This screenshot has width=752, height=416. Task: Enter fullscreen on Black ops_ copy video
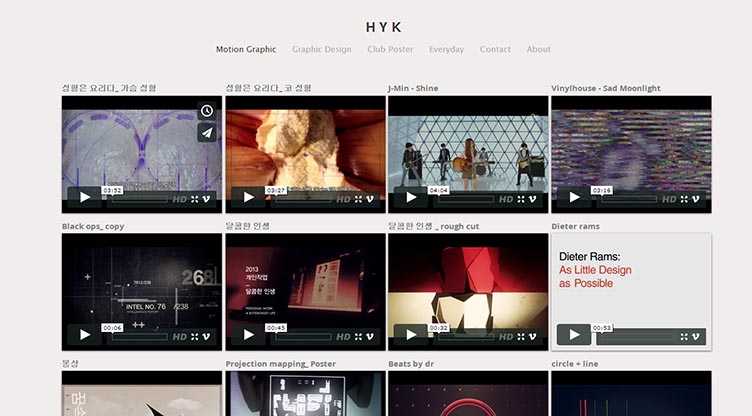(194, 337)
